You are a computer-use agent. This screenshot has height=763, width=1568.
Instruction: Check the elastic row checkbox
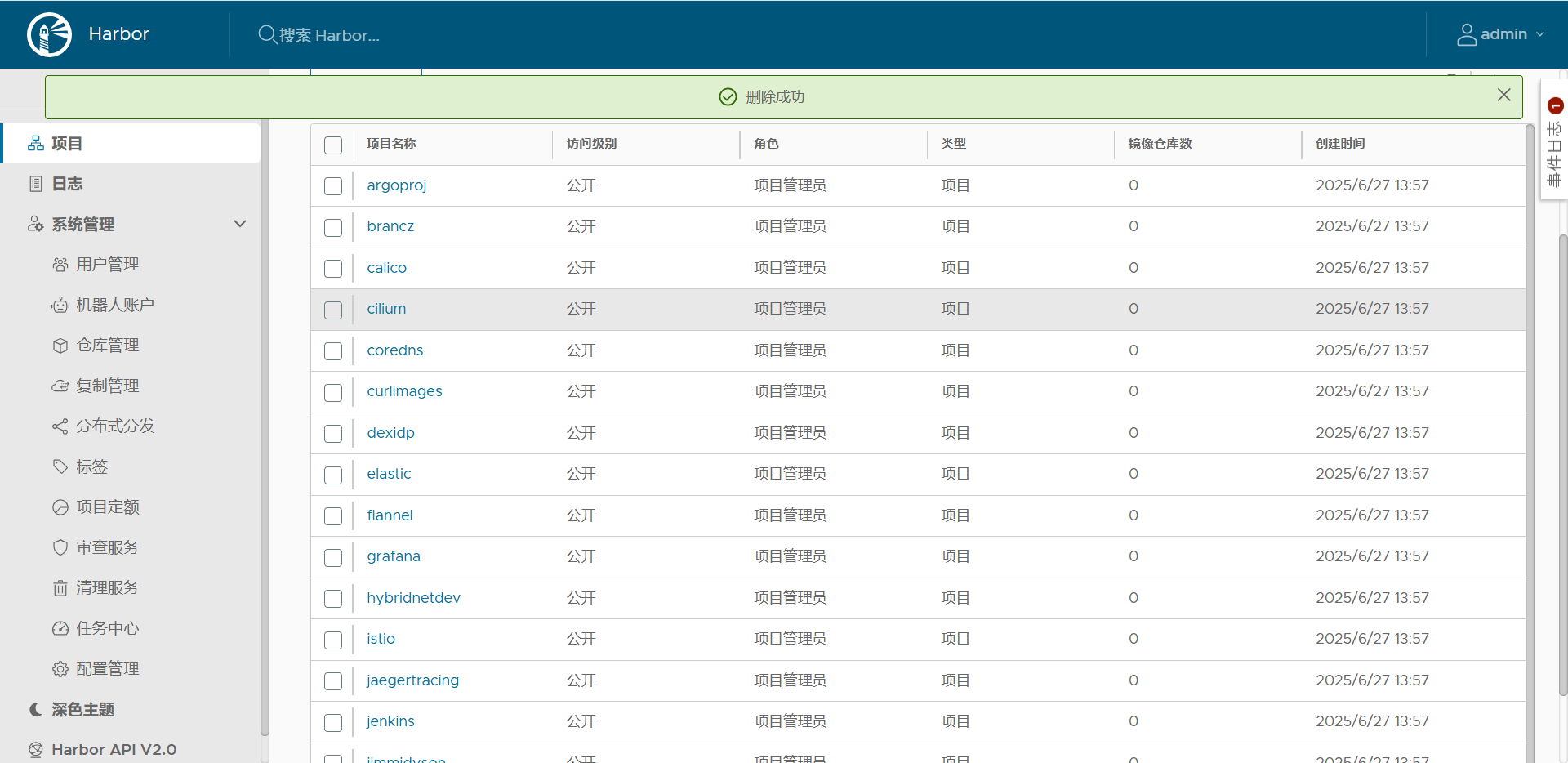pyautogui.click(x=333, y=475)
